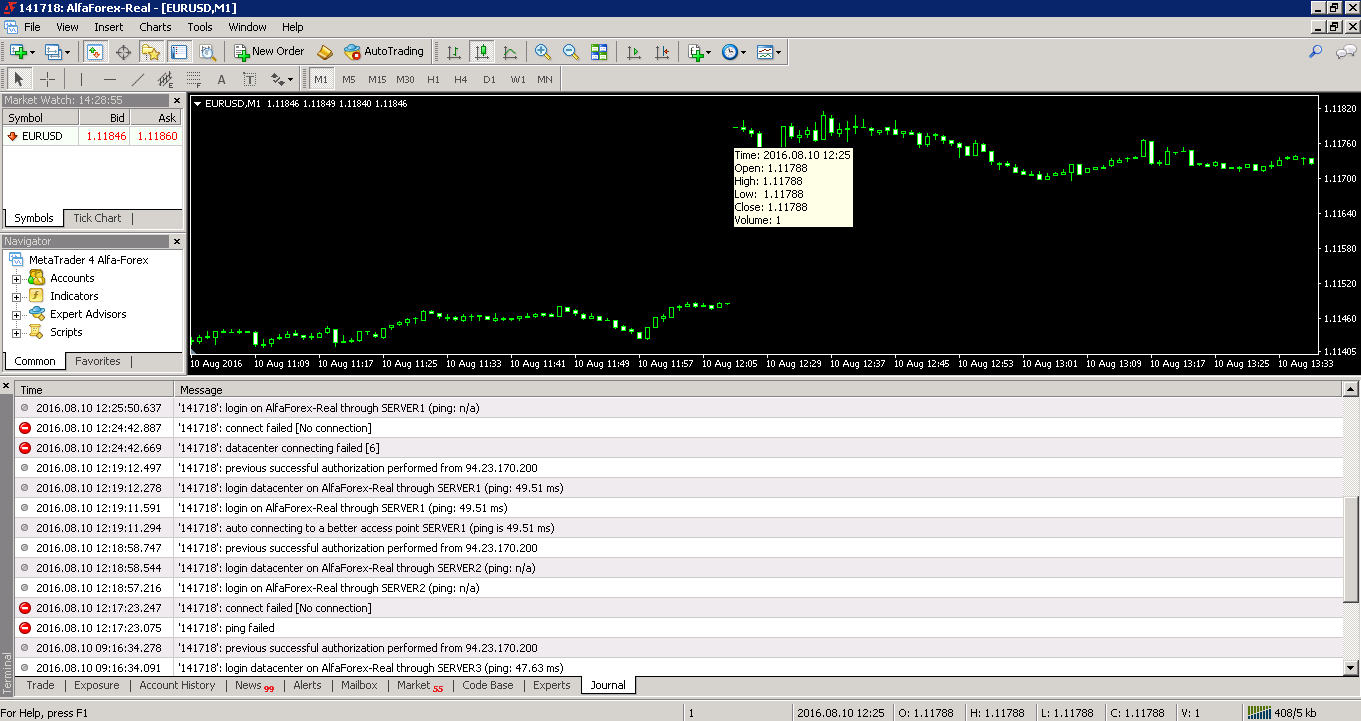Tile chart windows icon
Viewport: 1361px width, 721px height.
[x=599, y=52]
